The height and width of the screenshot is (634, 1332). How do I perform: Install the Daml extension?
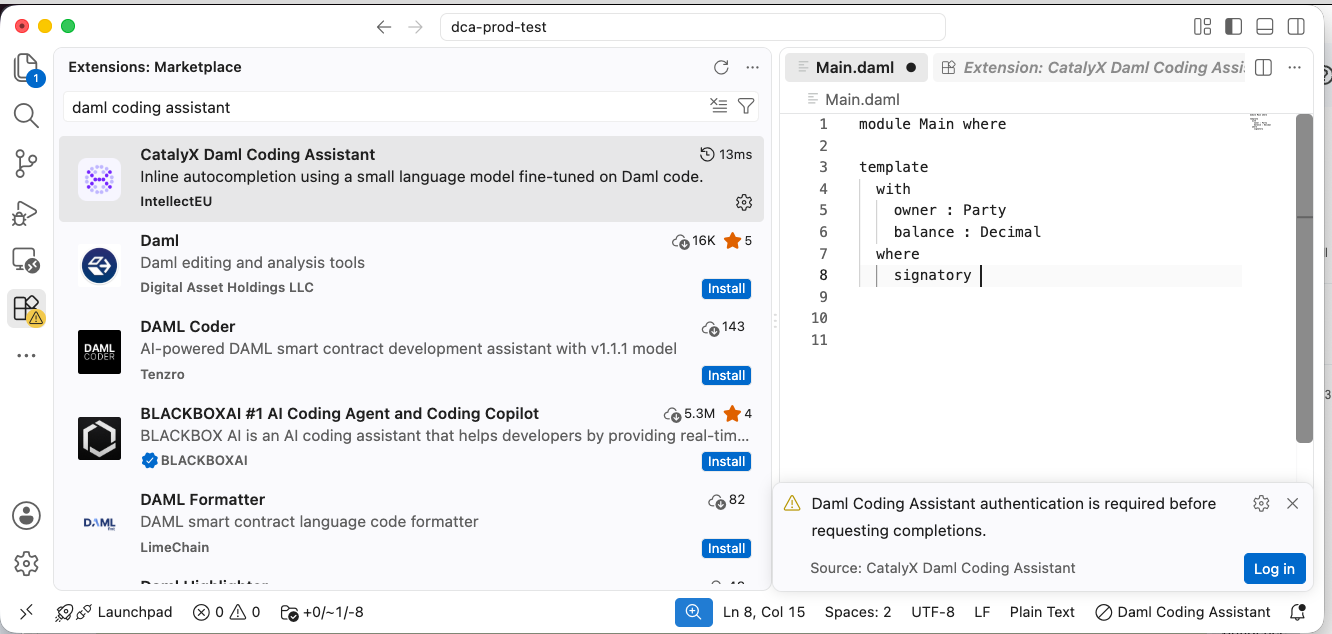coord(726,289)
